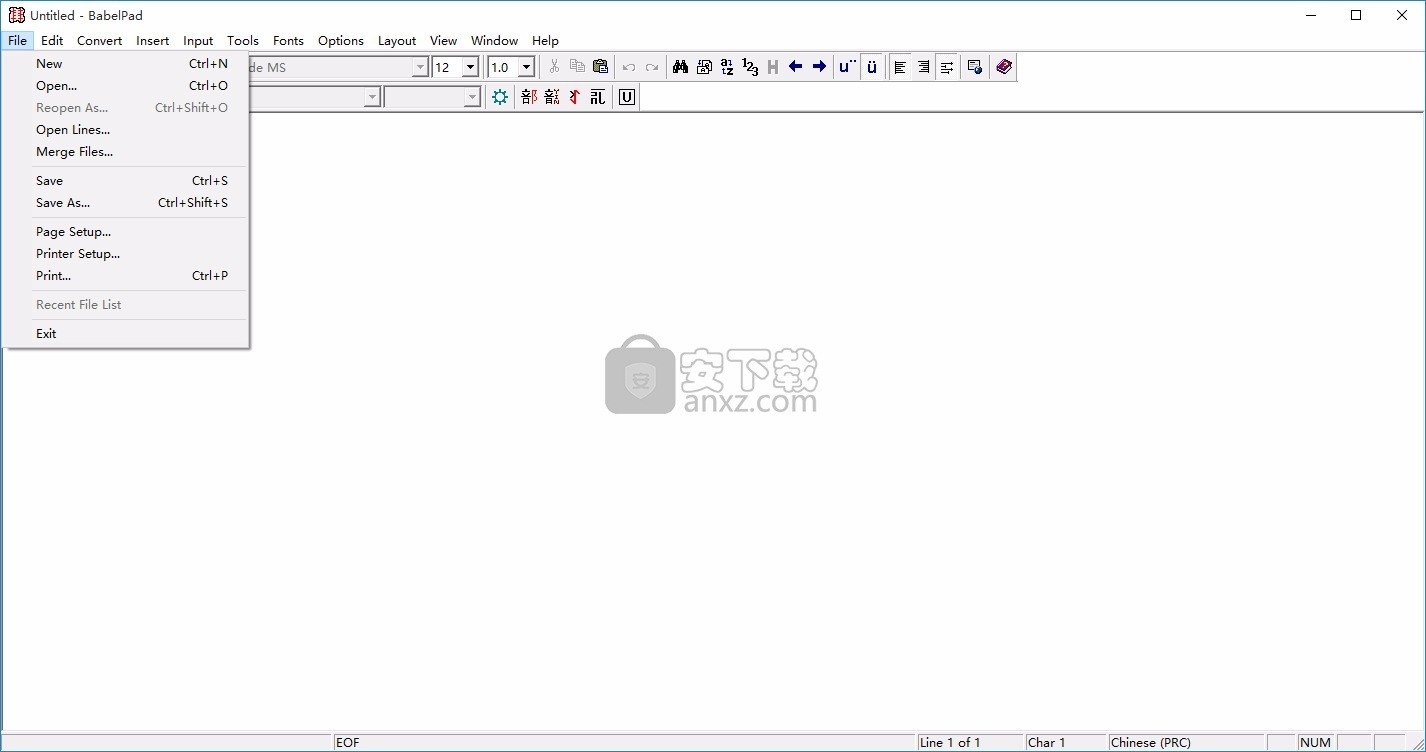Viewport: 1426px width, 752px height.
Task: Click the document properties globe icon
Action: [x=975, y=67]
